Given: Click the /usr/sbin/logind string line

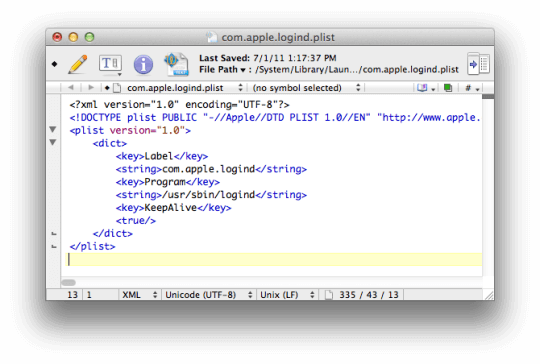Looking at the screenshot, I should click(x=211, y=195).
